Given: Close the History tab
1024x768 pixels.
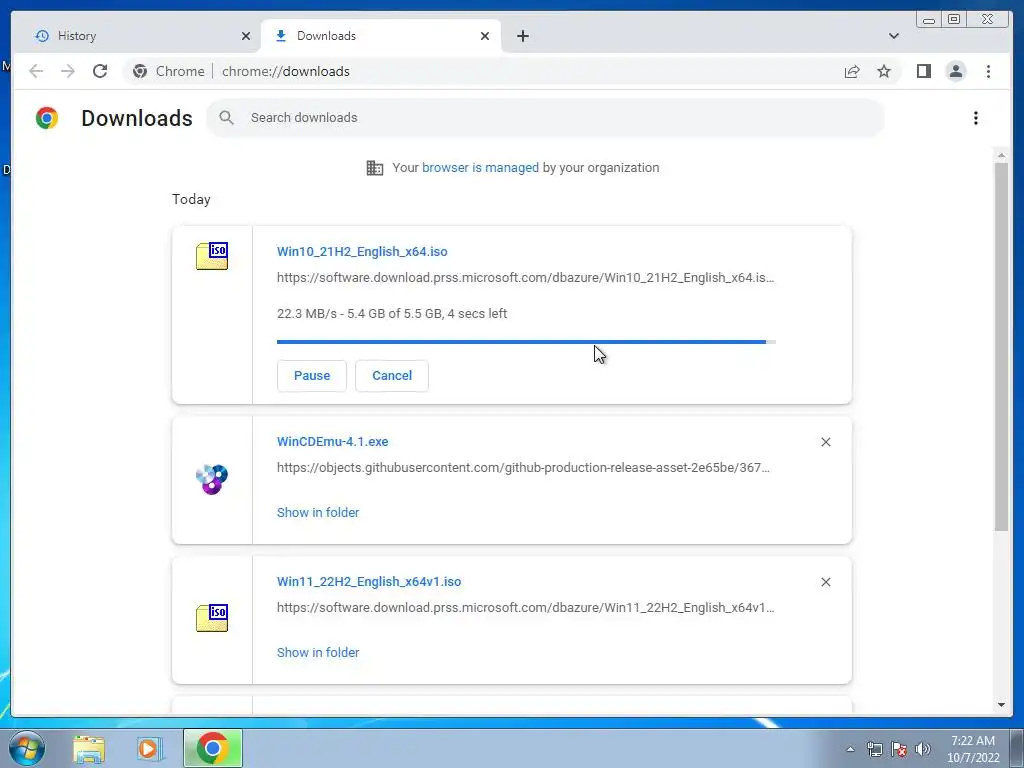Looking at the screenshot, I should click(x=246, y=36).
